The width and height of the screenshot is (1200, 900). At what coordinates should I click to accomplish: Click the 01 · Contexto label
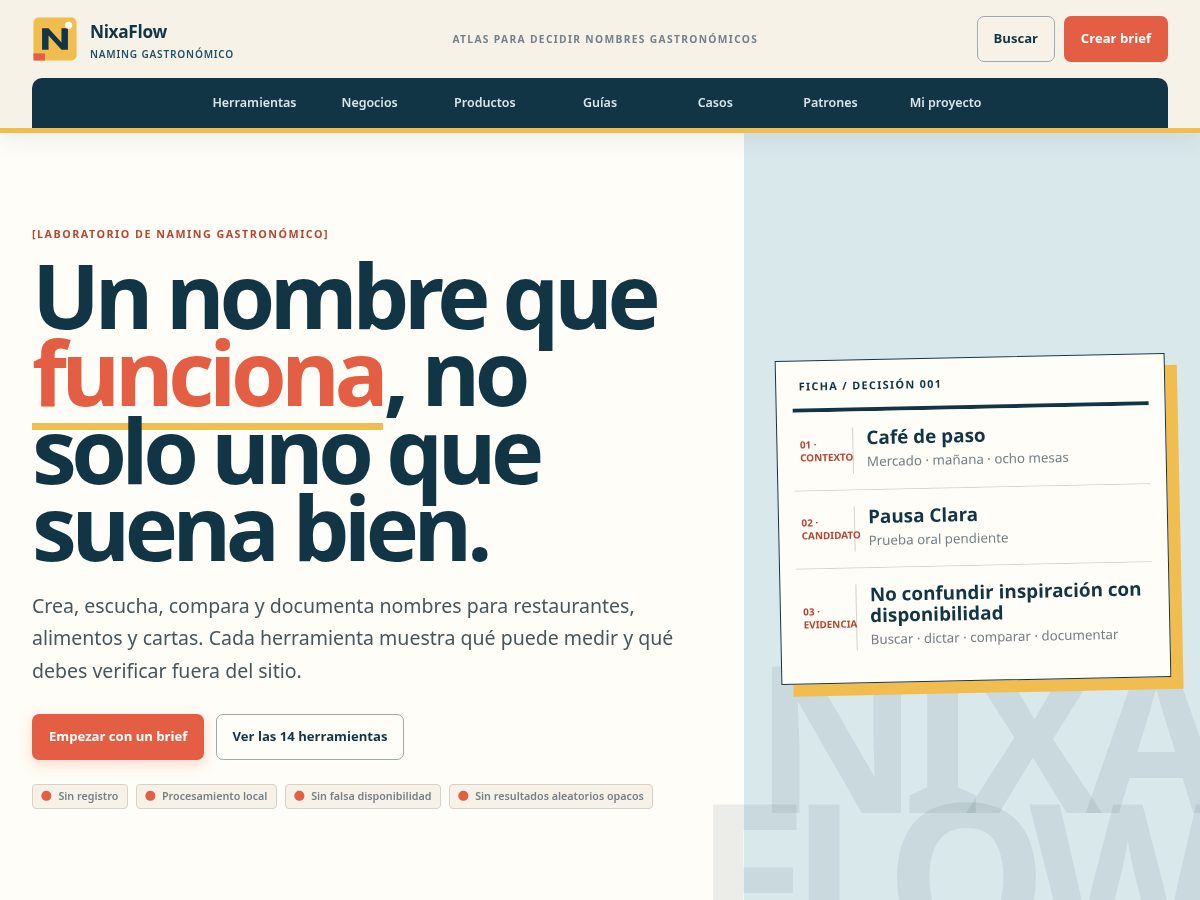point(826,451)
